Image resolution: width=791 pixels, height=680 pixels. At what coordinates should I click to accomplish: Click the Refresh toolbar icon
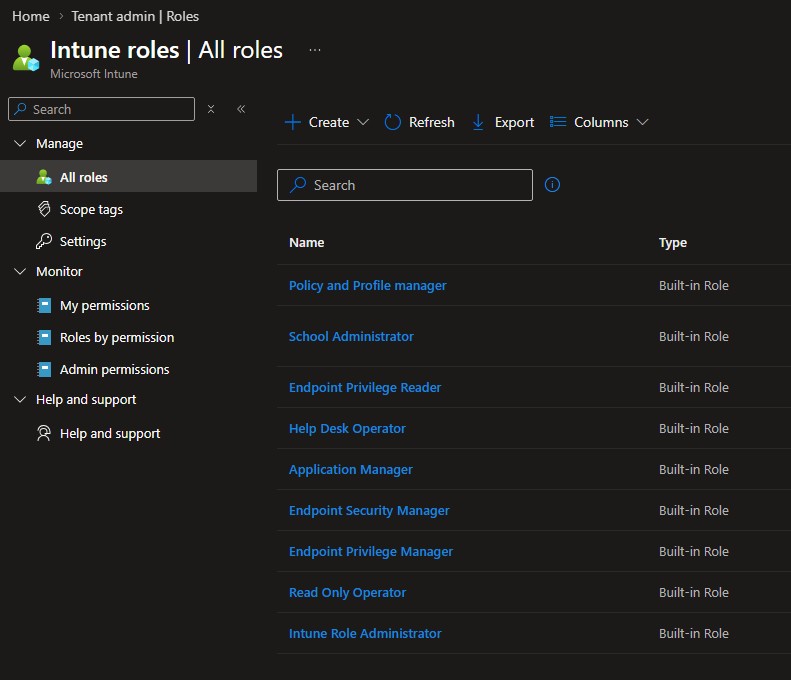(393, 122)
